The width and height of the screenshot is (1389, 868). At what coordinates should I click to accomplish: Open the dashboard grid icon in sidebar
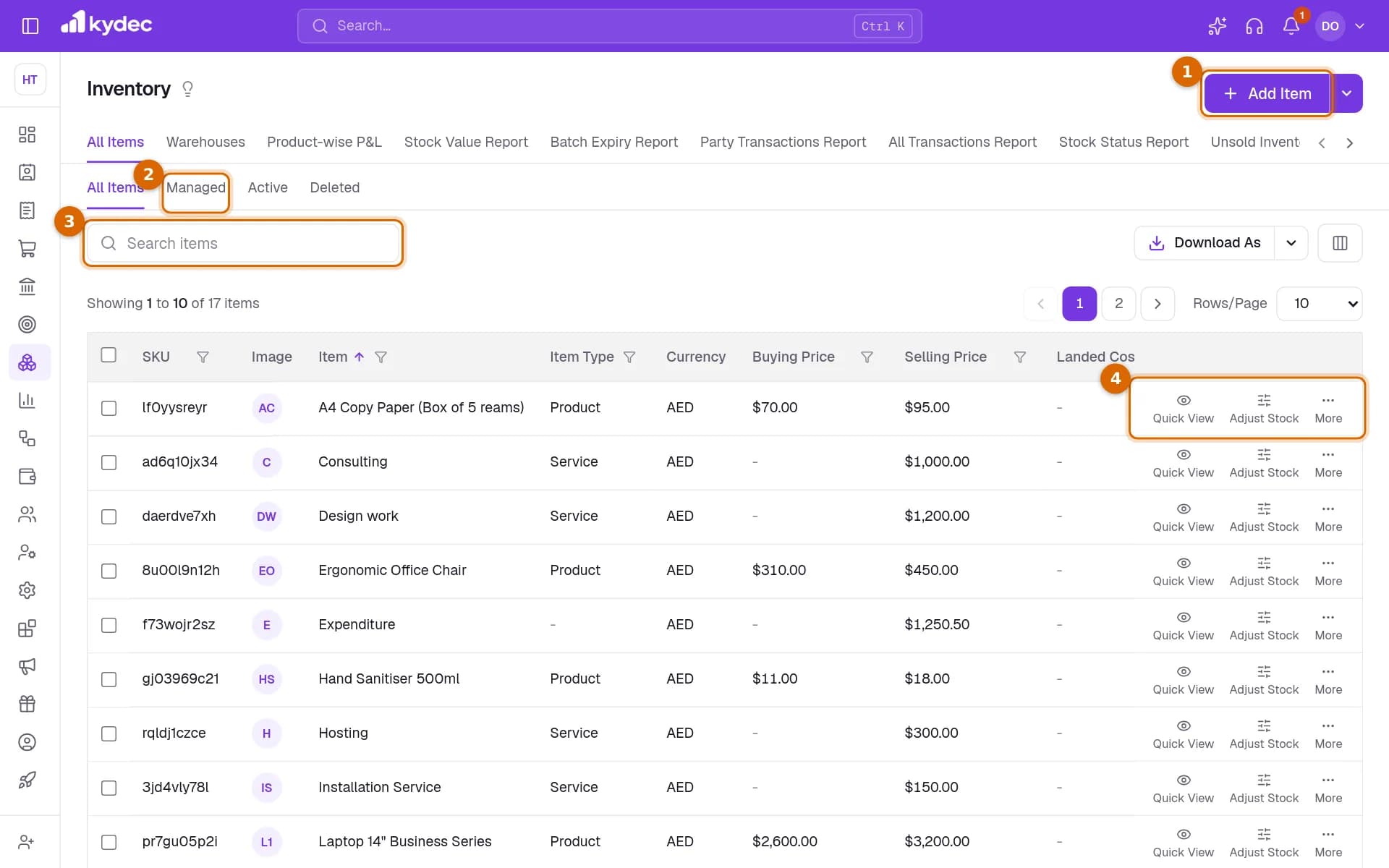27,135
